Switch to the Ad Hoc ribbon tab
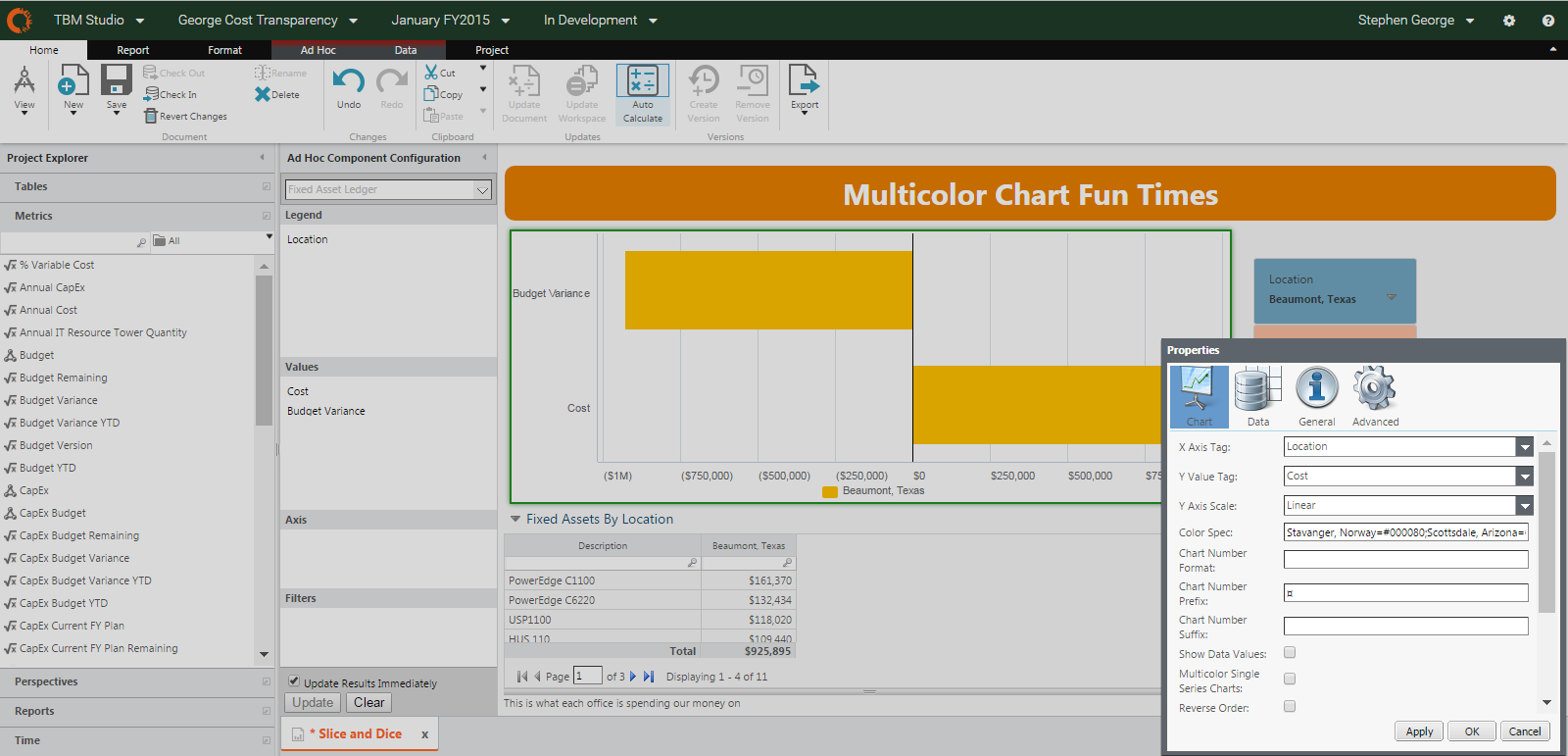Viewport: 1568px width, 756px height. [318, 50]
